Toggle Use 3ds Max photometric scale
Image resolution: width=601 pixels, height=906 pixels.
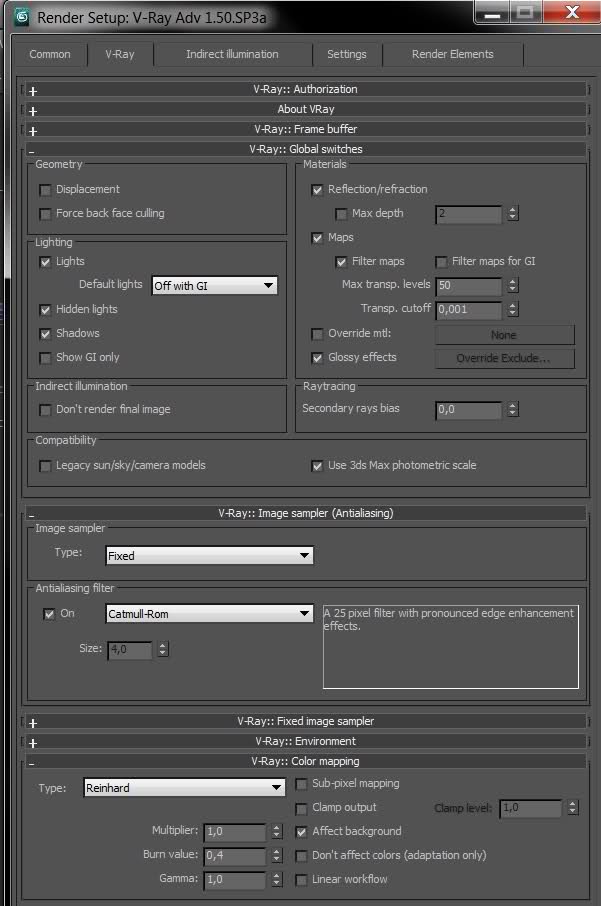317,466
